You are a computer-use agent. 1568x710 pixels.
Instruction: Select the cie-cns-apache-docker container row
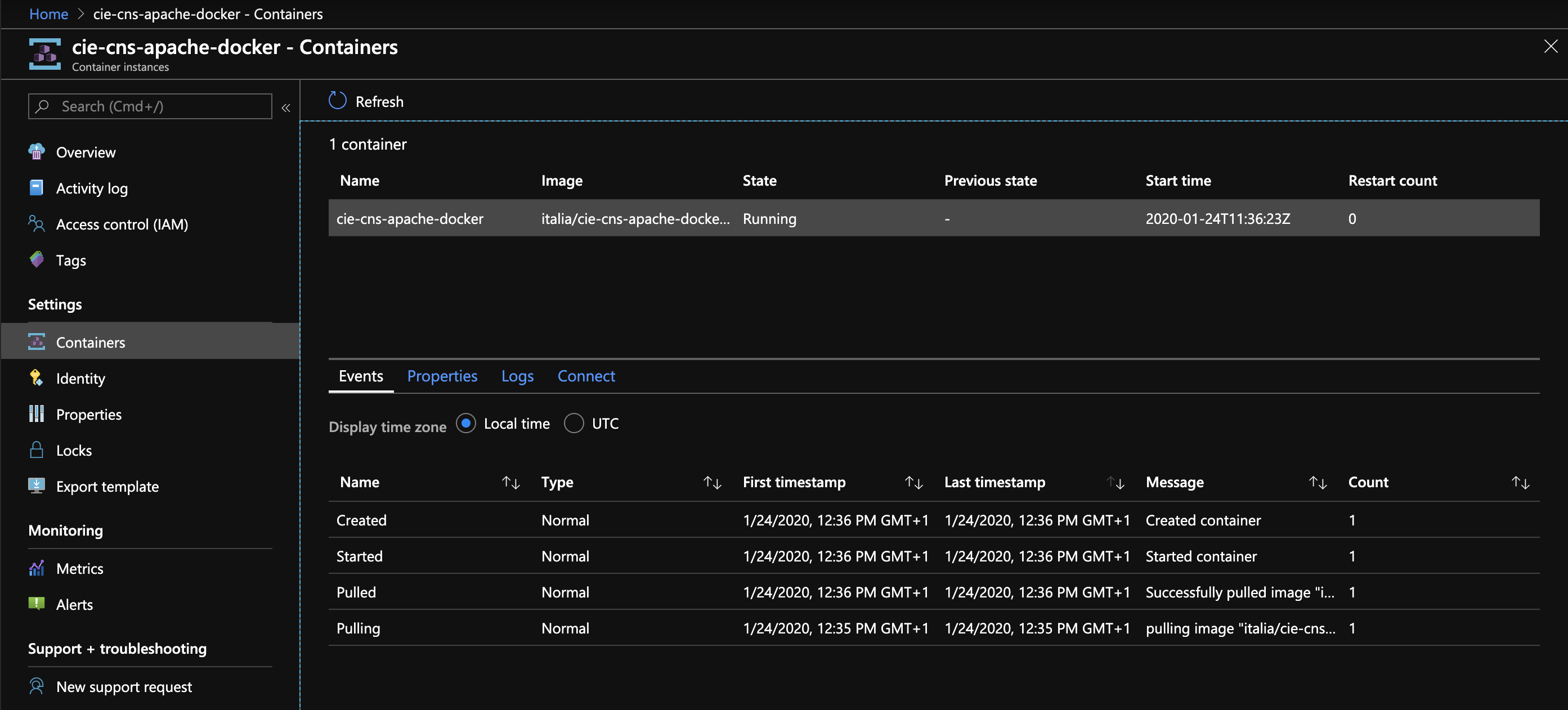[934, 218]
